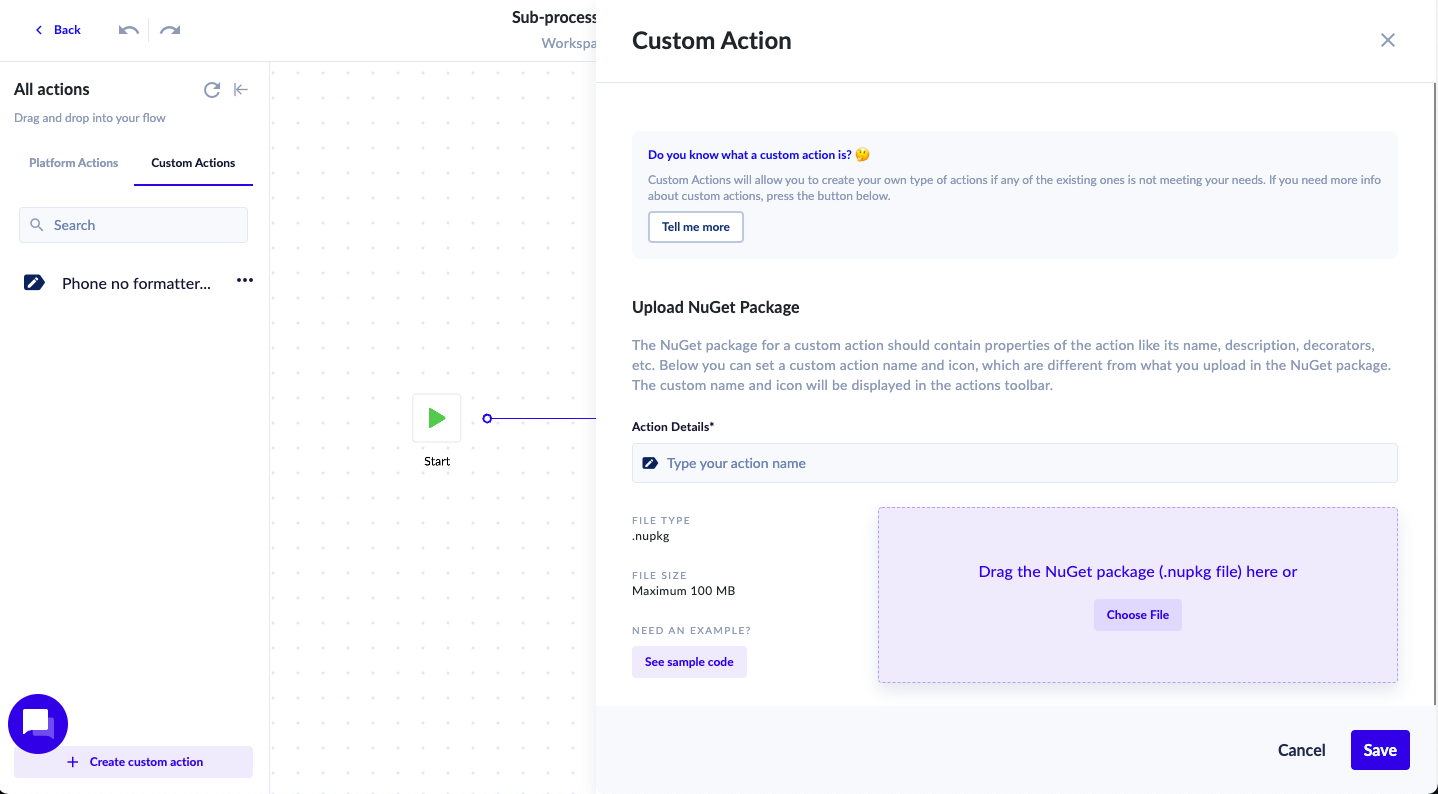Collapse the All actions panel
1438x794 pixels.
(x=240, y=90)
